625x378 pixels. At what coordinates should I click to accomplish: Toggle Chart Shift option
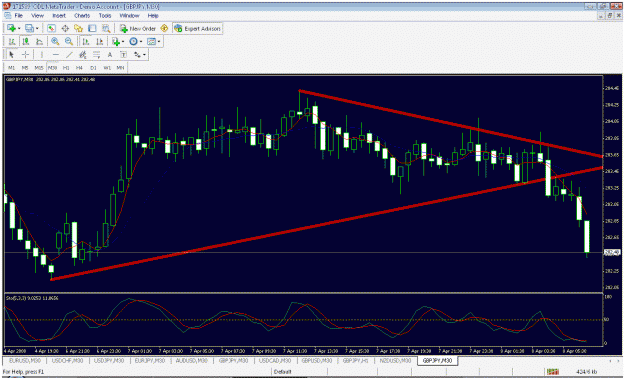point(99,41)
